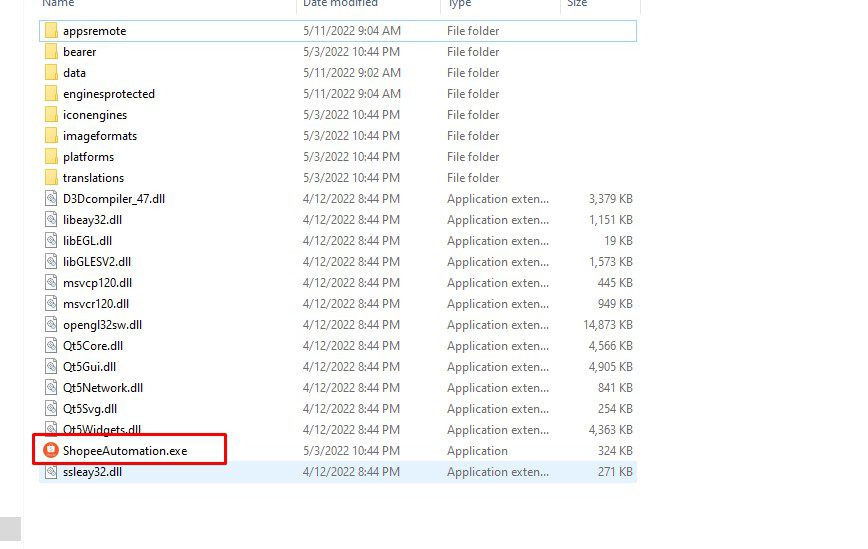Select the translations folder name
The height and width of the screenshot is (549, 868).
[x=94, y=178]
